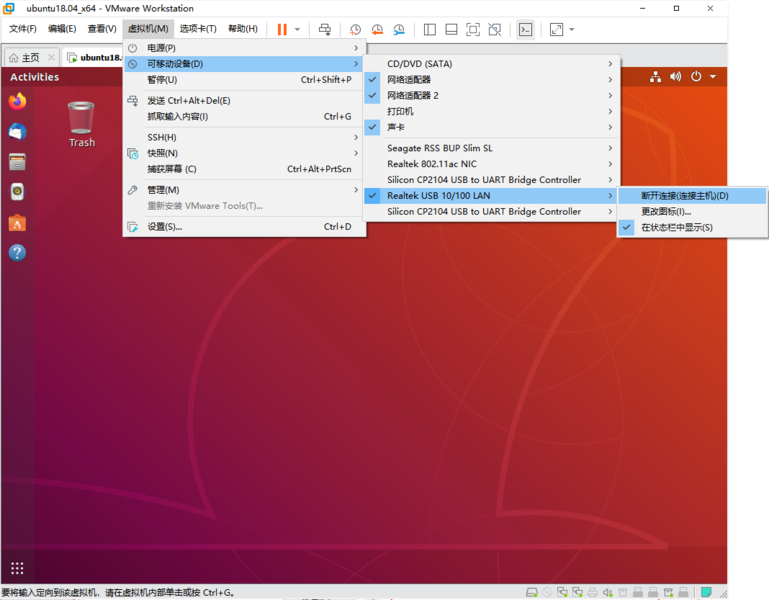
Task: Open the 文件(F) menu
Action: [23, 28]
